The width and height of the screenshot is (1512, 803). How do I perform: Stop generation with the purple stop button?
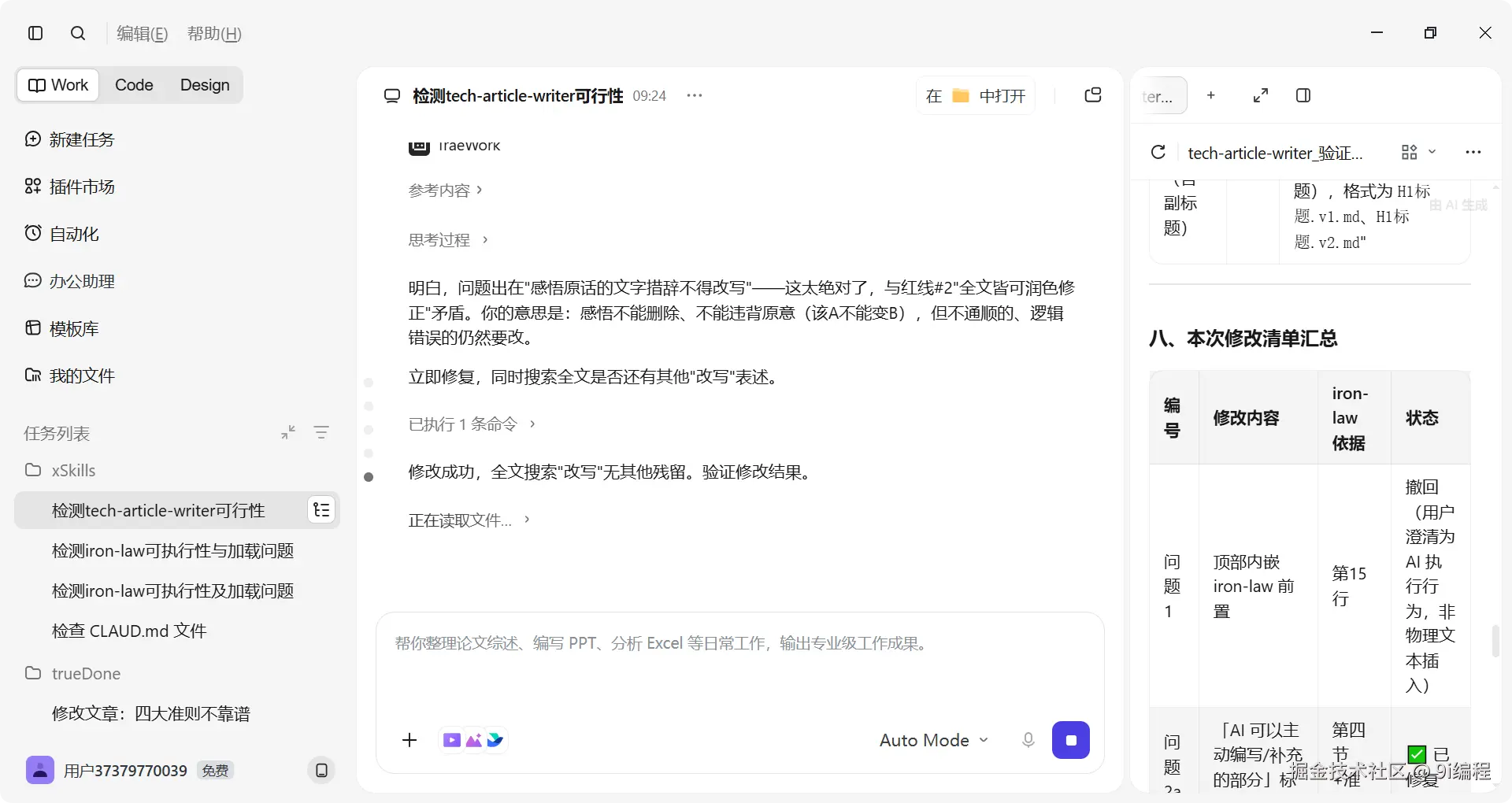(1071, 740)
